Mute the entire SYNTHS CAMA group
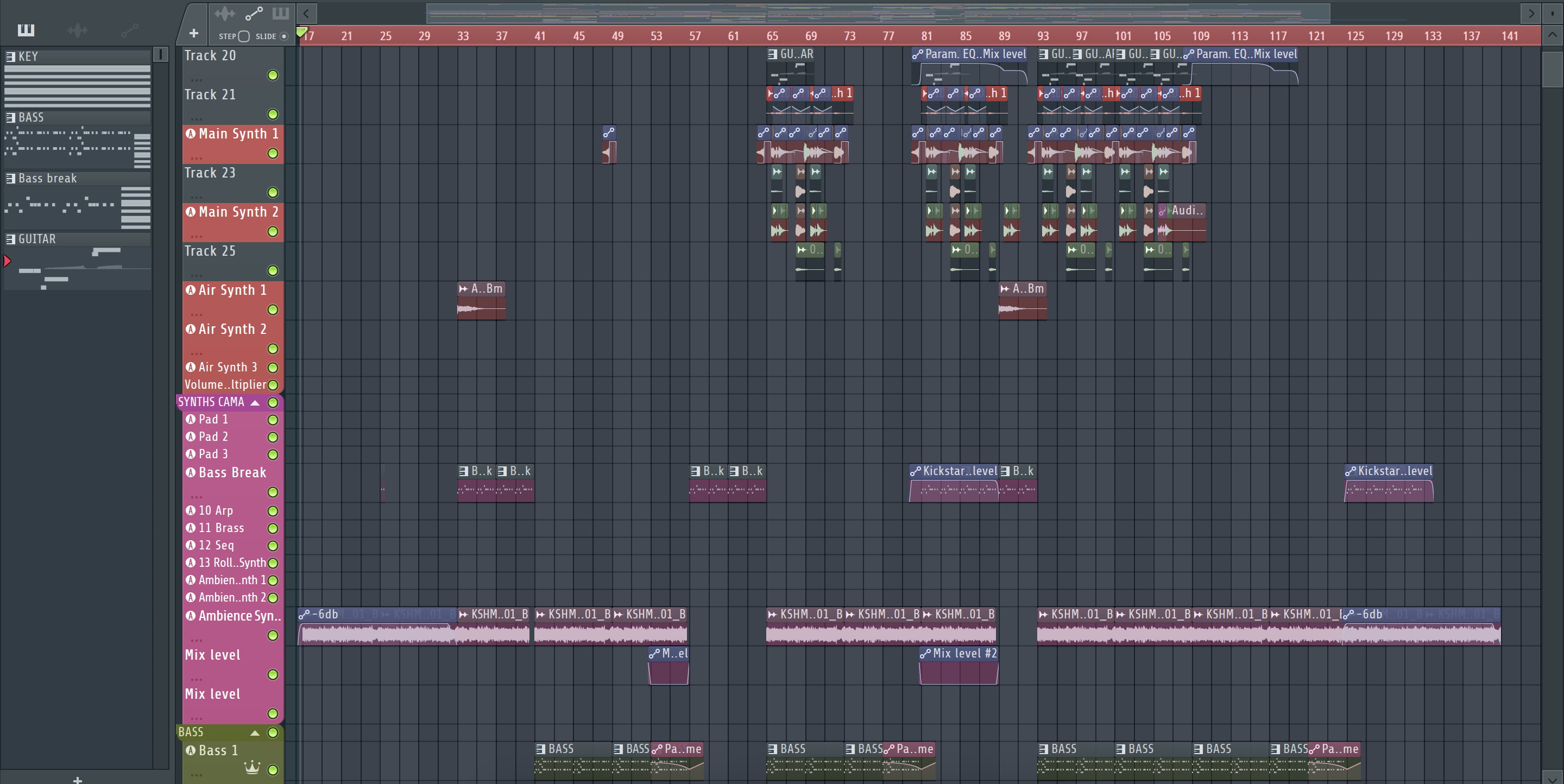1564x784 pixels. [x=273, y=402]
